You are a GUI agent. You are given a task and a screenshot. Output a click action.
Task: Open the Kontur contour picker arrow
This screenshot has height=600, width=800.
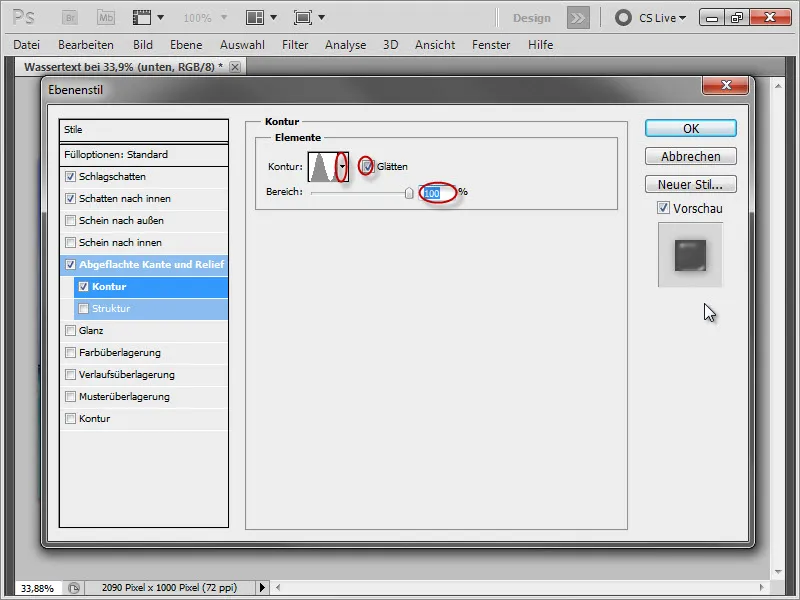(342, 166)
